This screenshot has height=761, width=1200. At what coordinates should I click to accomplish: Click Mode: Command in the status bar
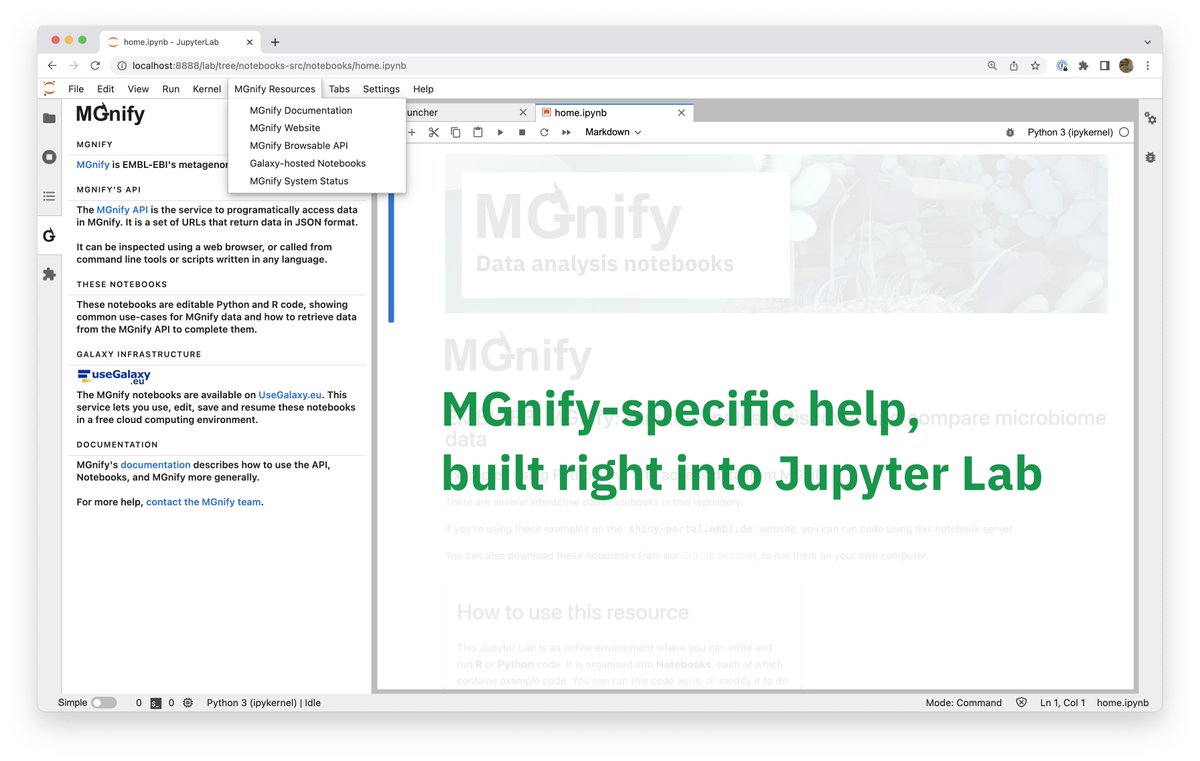[963, 703]
